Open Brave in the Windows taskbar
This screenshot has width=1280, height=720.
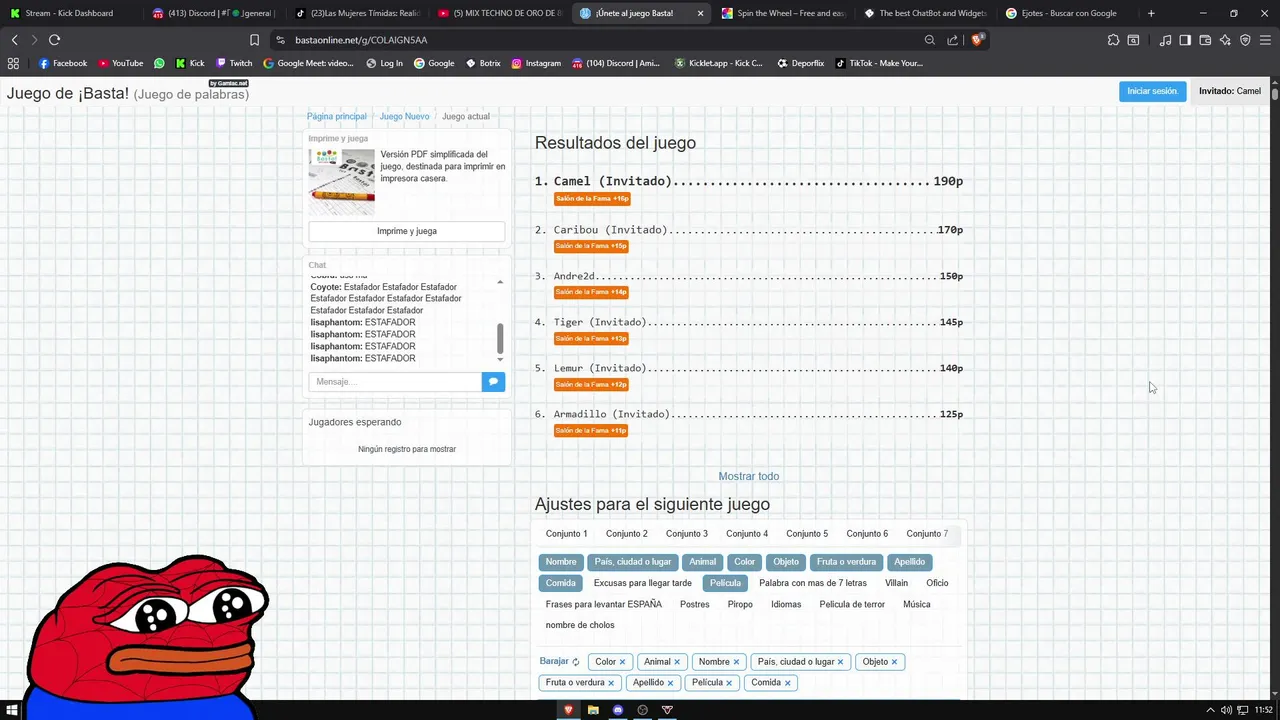(x=568, y=710)
